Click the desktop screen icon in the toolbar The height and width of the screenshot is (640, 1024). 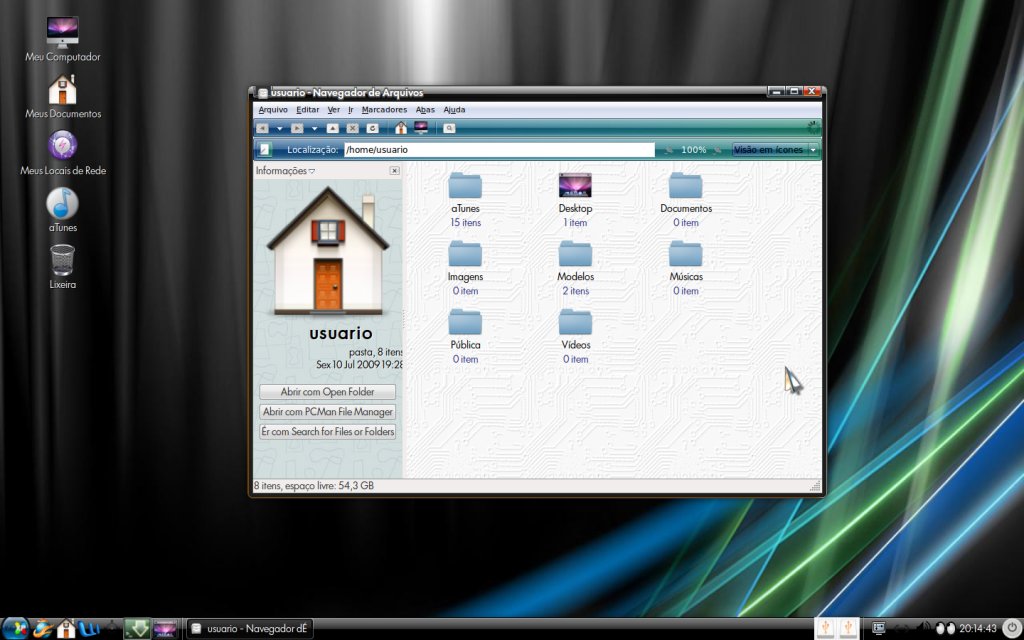(419, 128)
